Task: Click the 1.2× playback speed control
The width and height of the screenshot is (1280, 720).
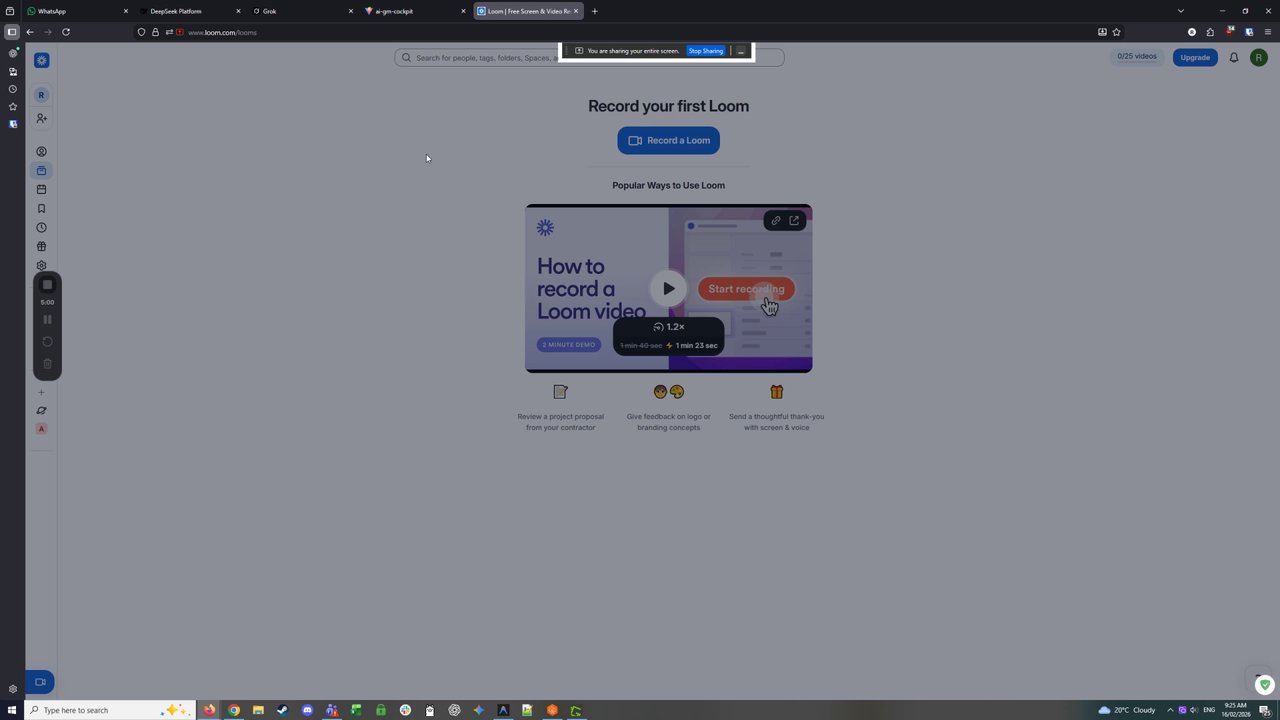Action: tap(668, 327)
